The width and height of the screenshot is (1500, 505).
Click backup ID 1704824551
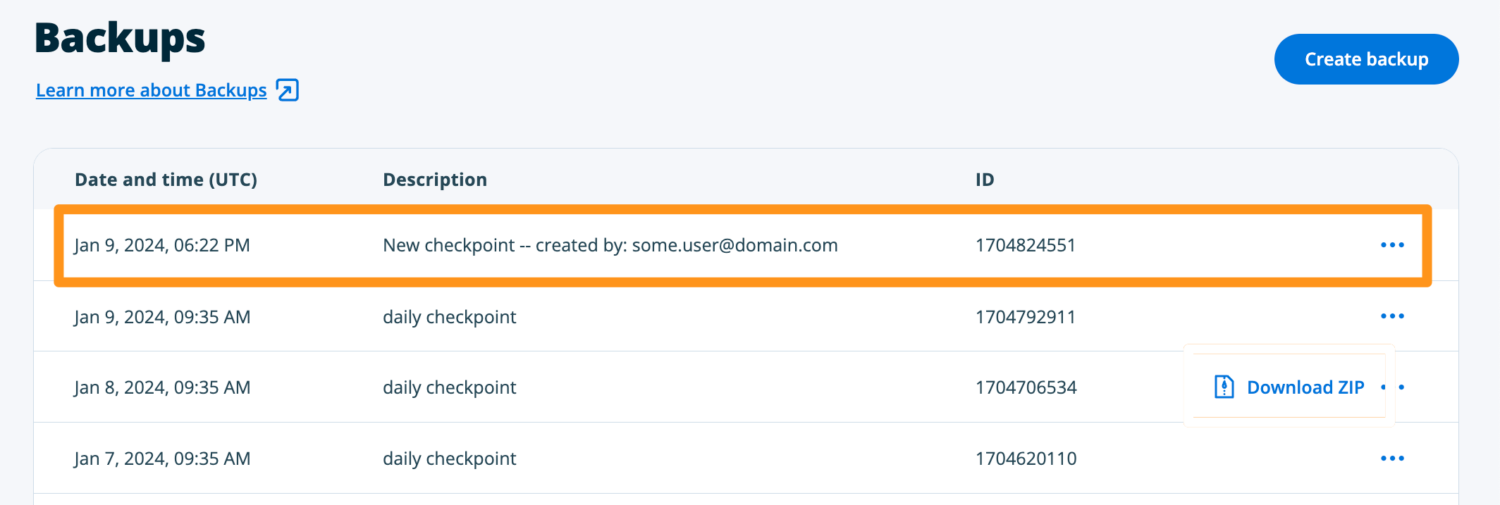[x=1025, y=245]
